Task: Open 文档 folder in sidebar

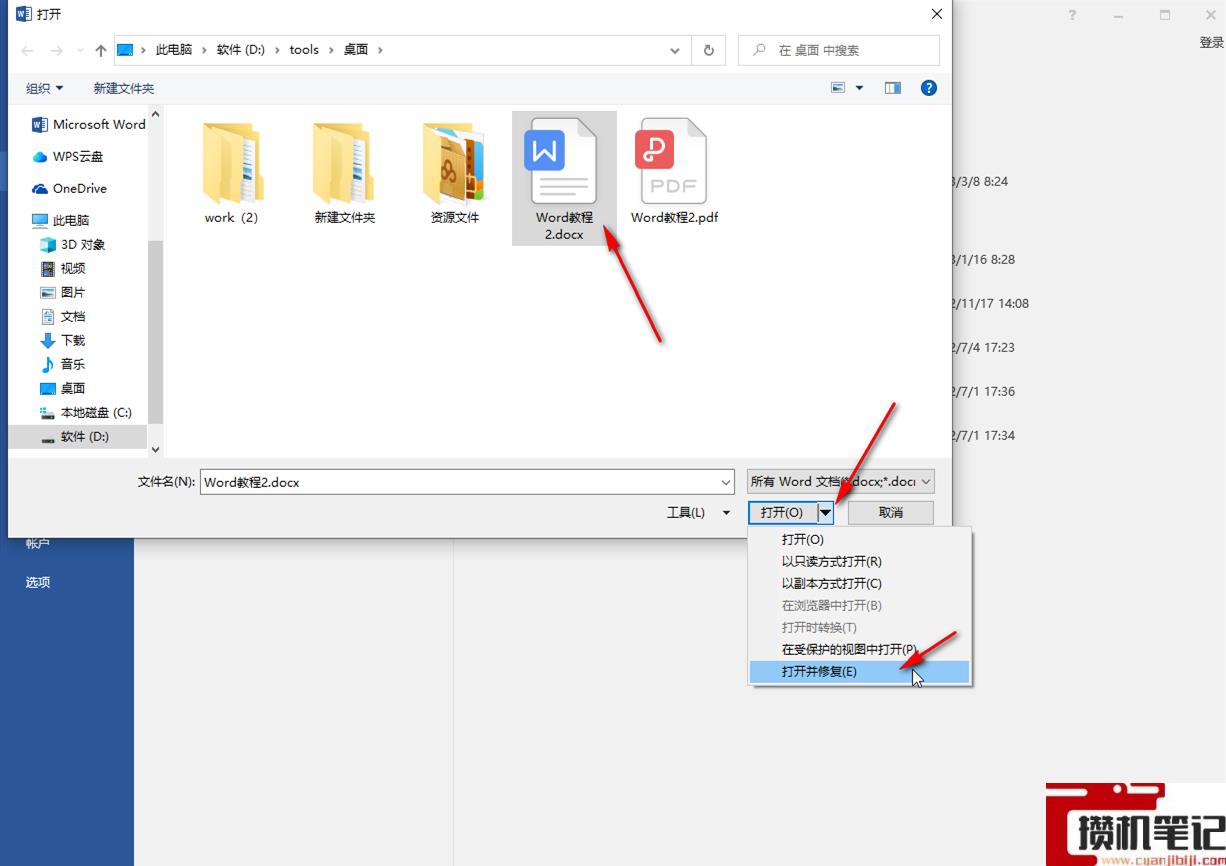Action: pos(62,316)
